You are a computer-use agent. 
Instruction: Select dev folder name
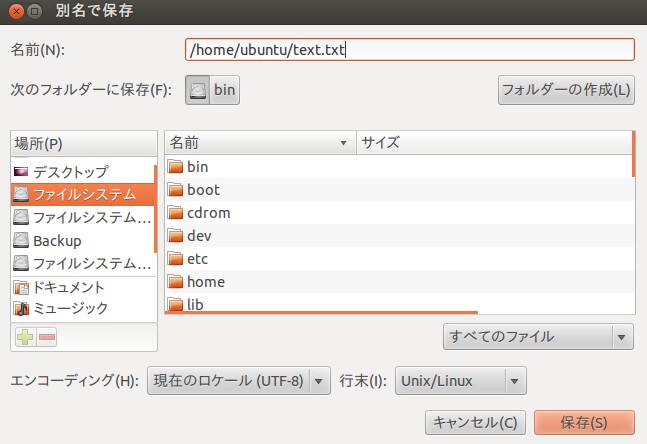[x=199, y=236]
